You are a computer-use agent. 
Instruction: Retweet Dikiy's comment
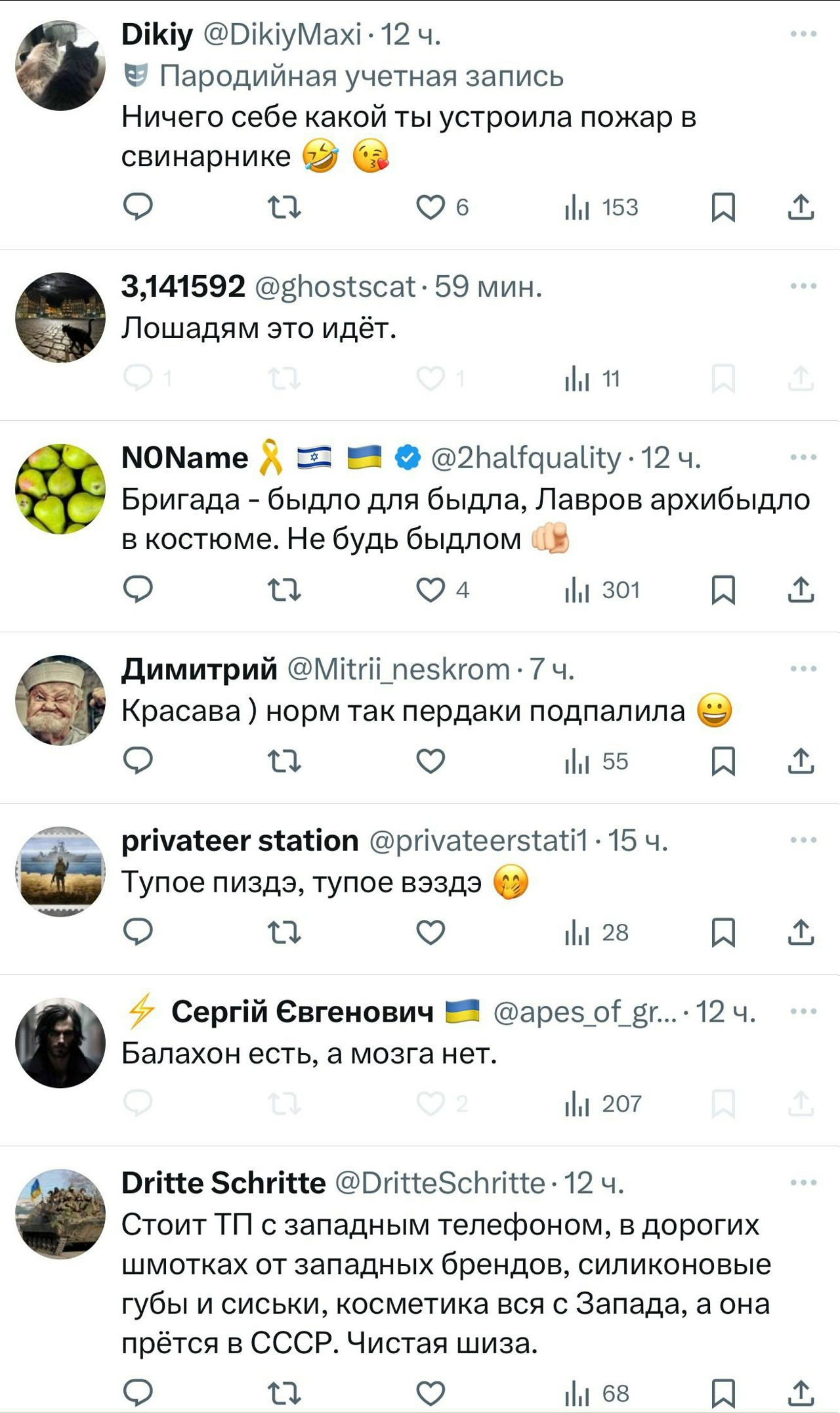click(x=285, y=207)
